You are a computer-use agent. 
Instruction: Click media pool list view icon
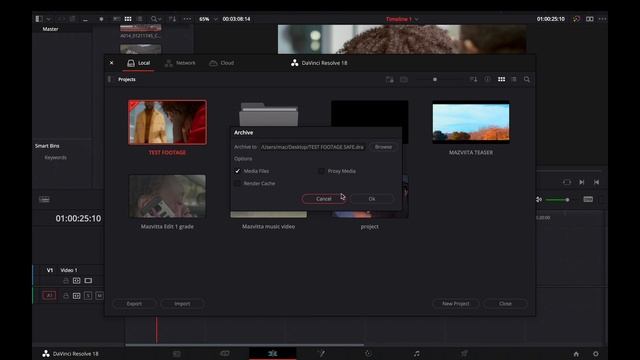coord(140,19)
